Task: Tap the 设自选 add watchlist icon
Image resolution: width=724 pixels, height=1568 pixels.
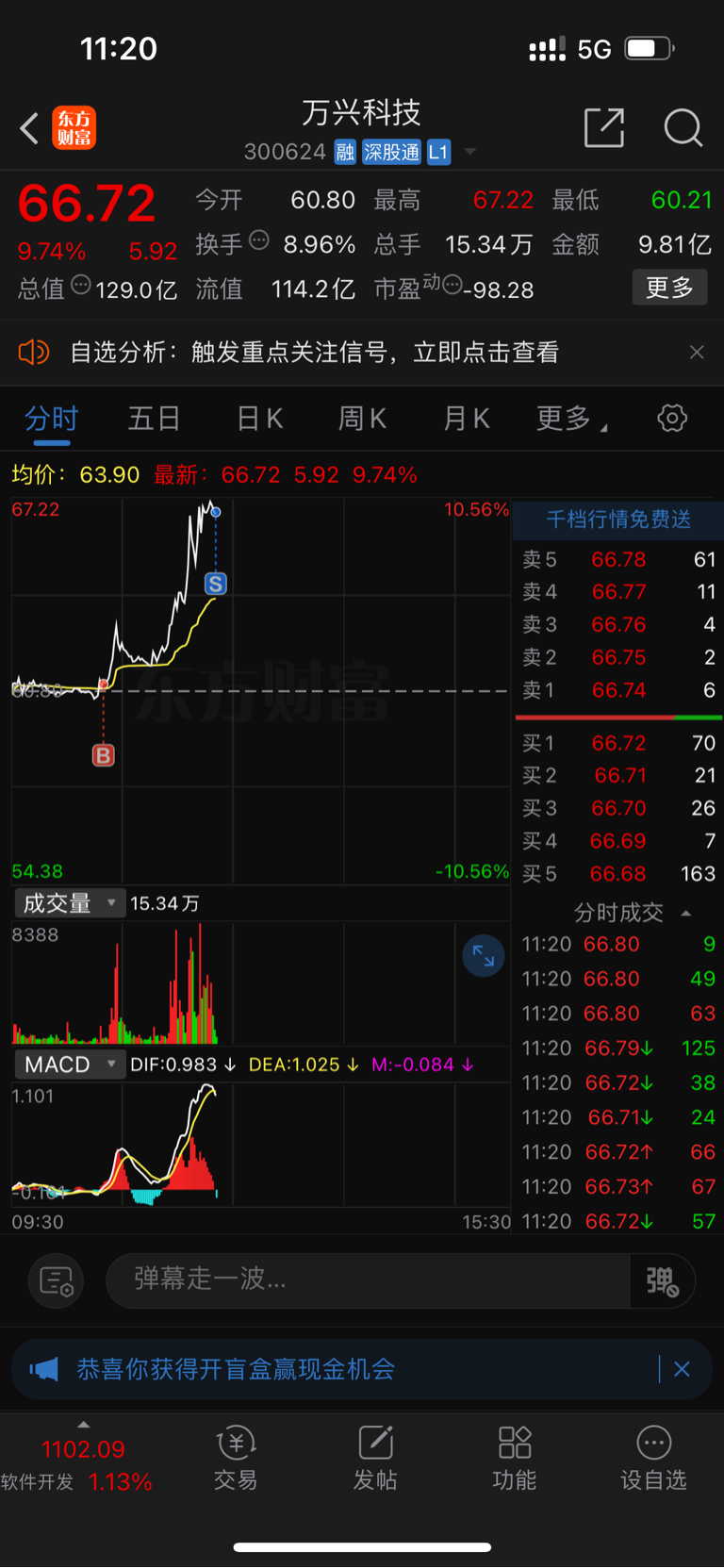Action: (x=653, y=1458)
